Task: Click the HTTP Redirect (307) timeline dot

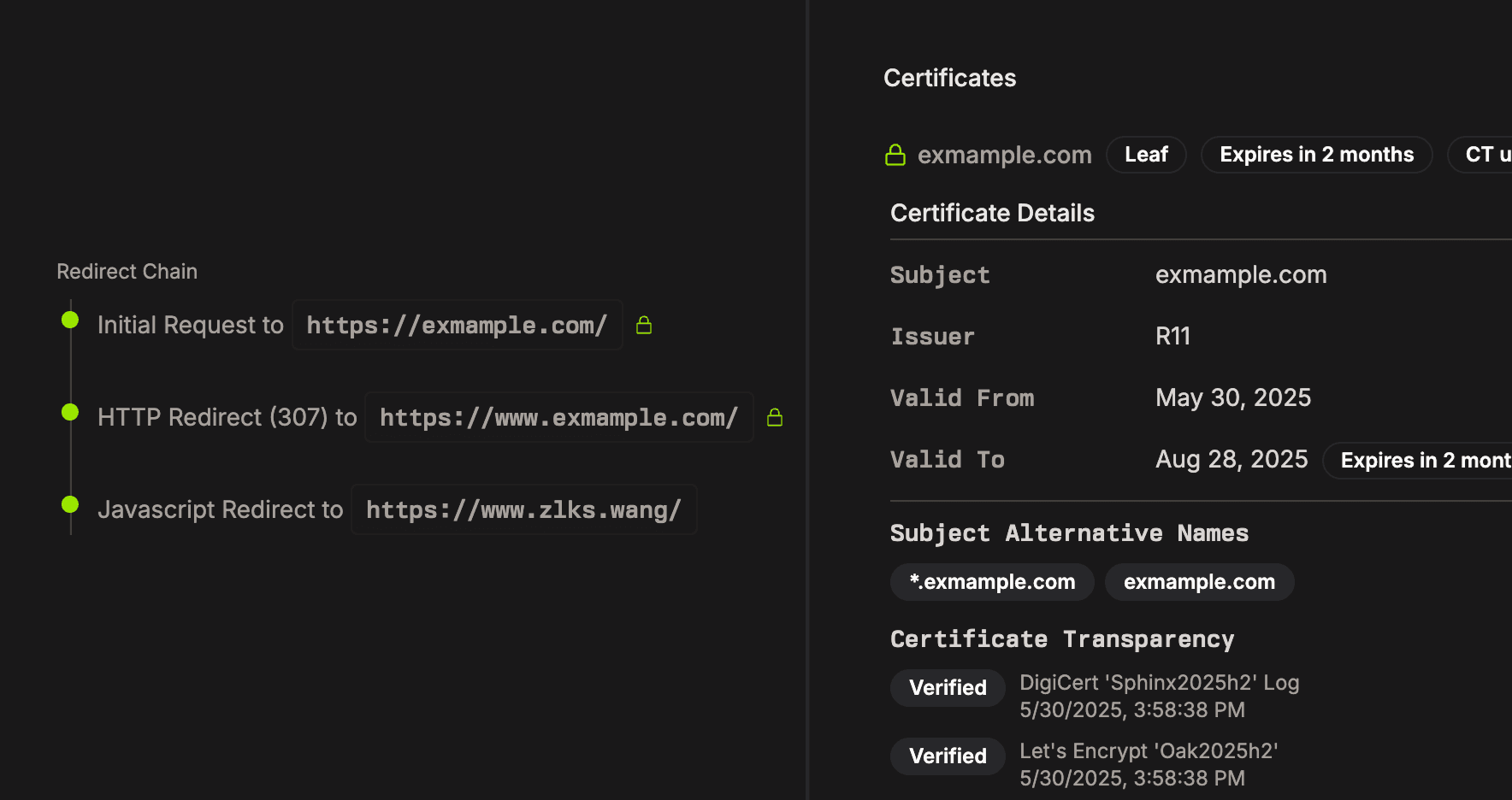Action: (70, 413)
